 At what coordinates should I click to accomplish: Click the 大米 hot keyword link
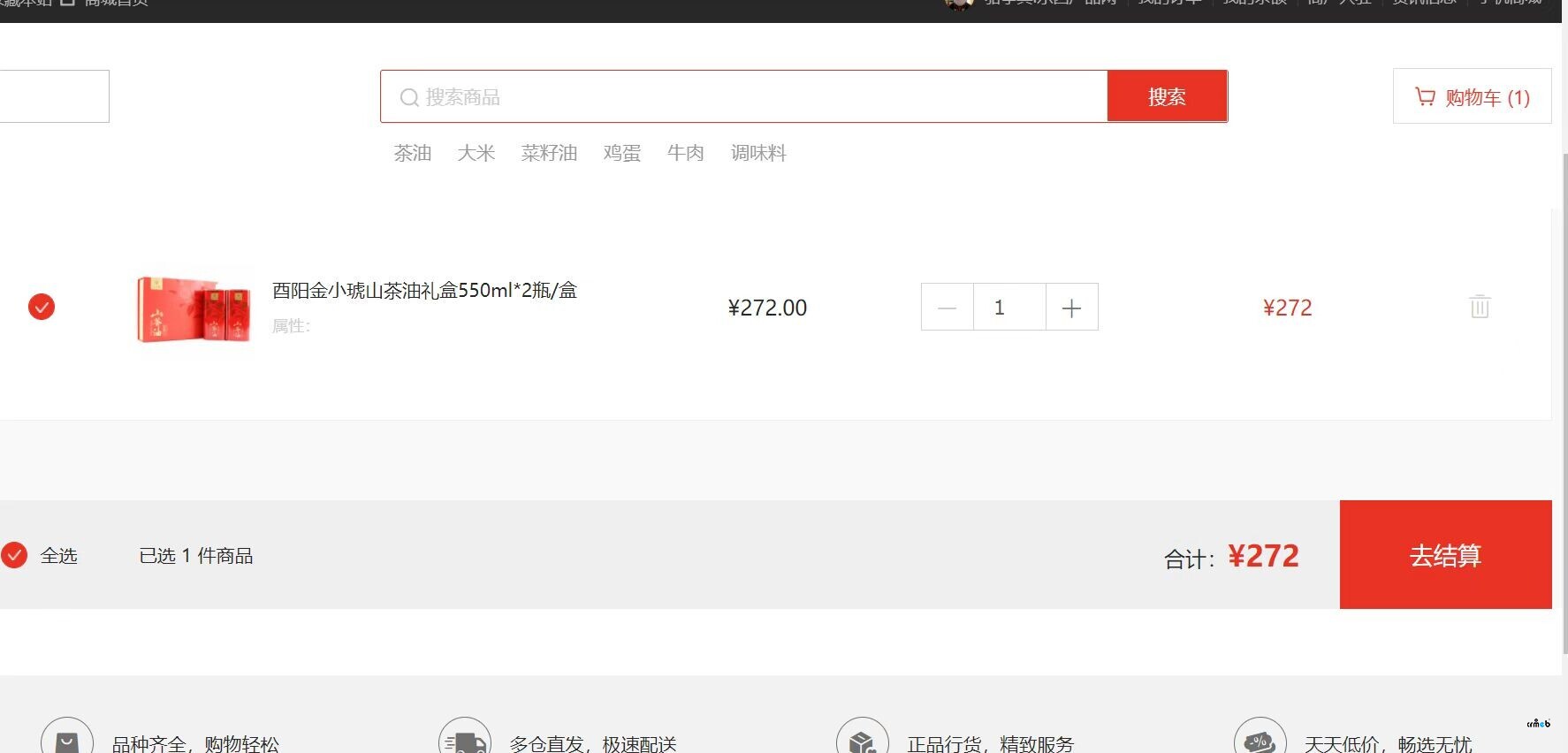coord(476,153)
